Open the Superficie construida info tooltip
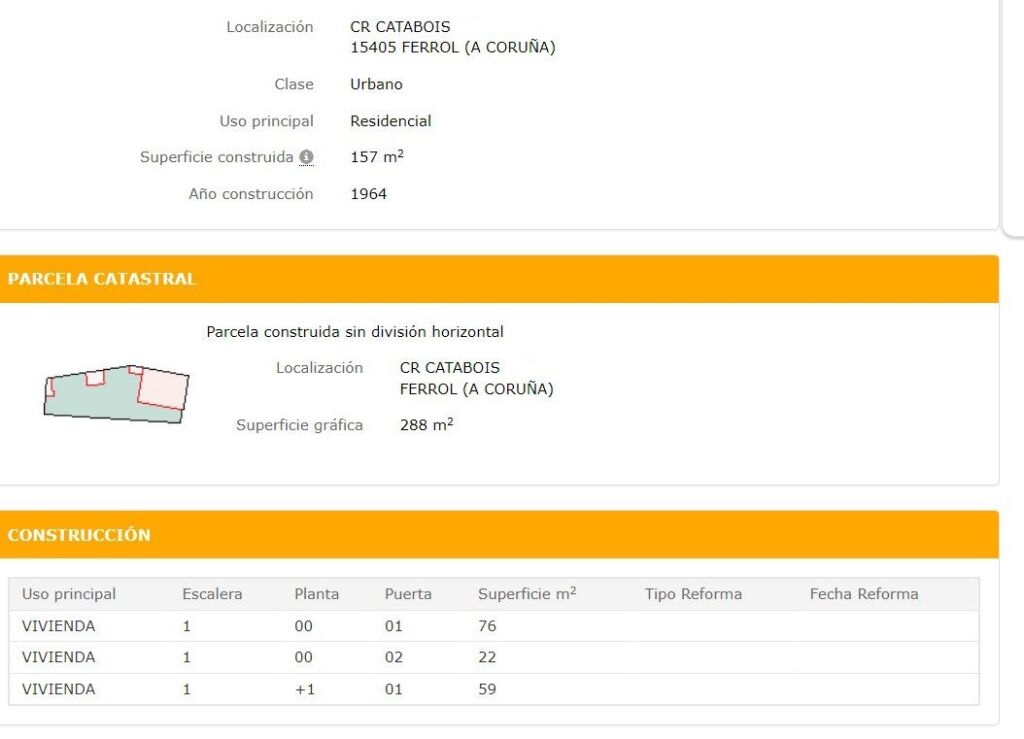The height and width of the screenshot is (739, 1024). pos(306,156)
